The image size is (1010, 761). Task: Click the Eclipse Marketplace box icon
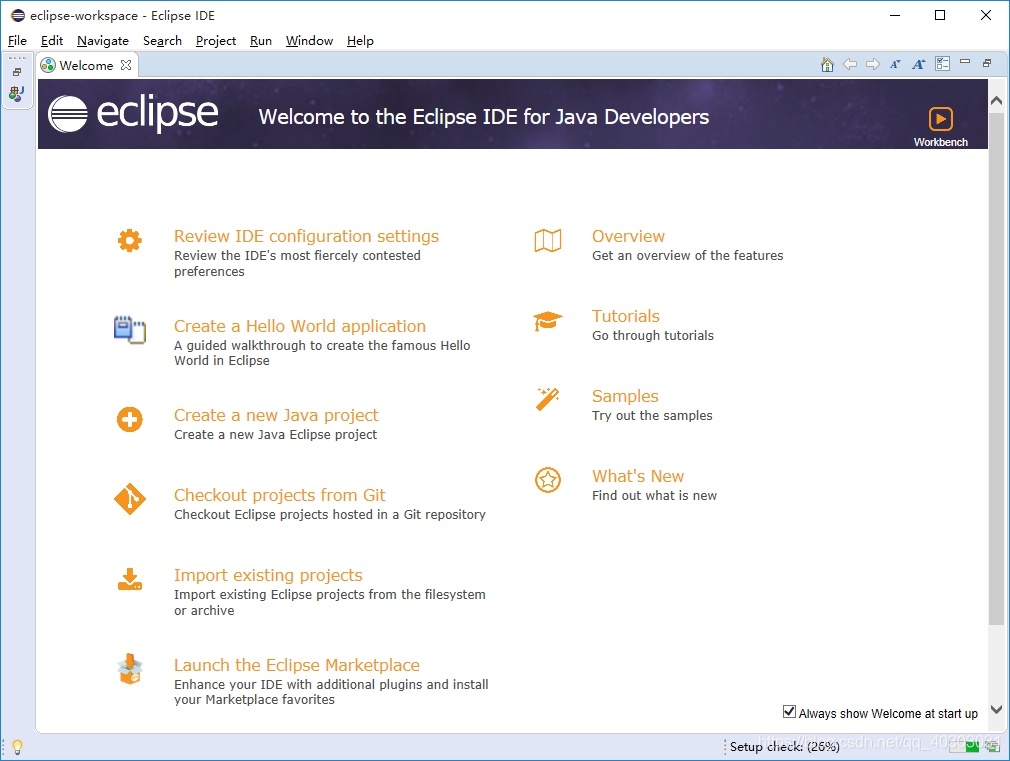coord(130,669)
